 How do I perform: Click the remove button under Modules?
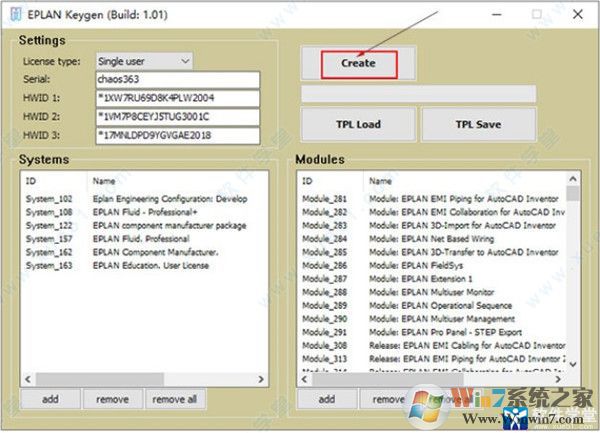tap(389, 399)
